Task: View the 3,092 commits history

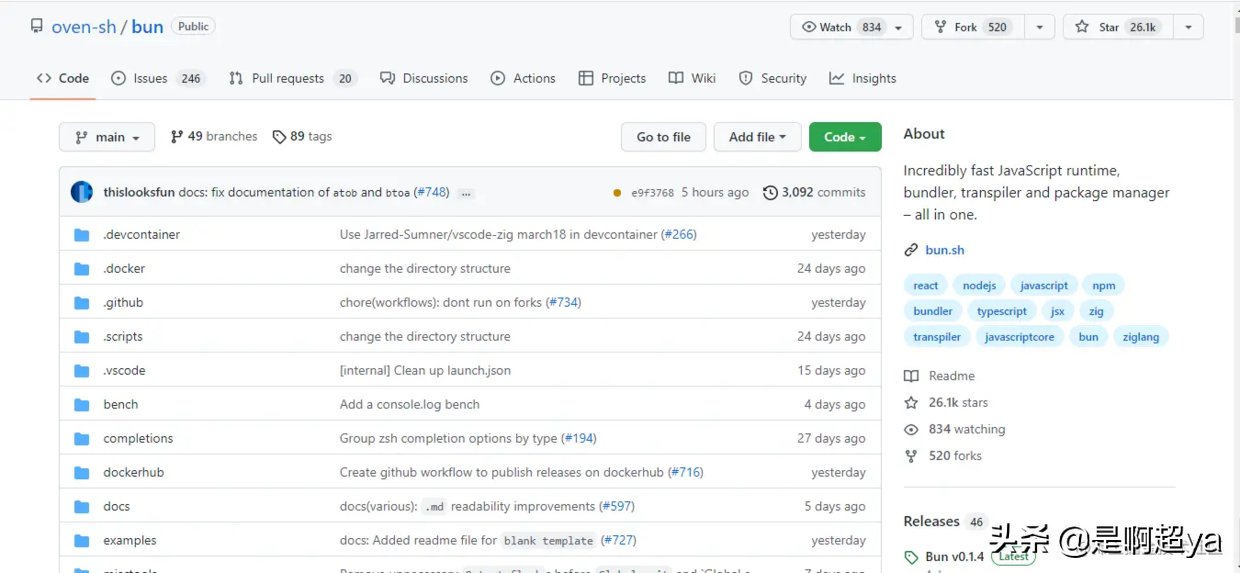Action: click(x=814, y=192)
